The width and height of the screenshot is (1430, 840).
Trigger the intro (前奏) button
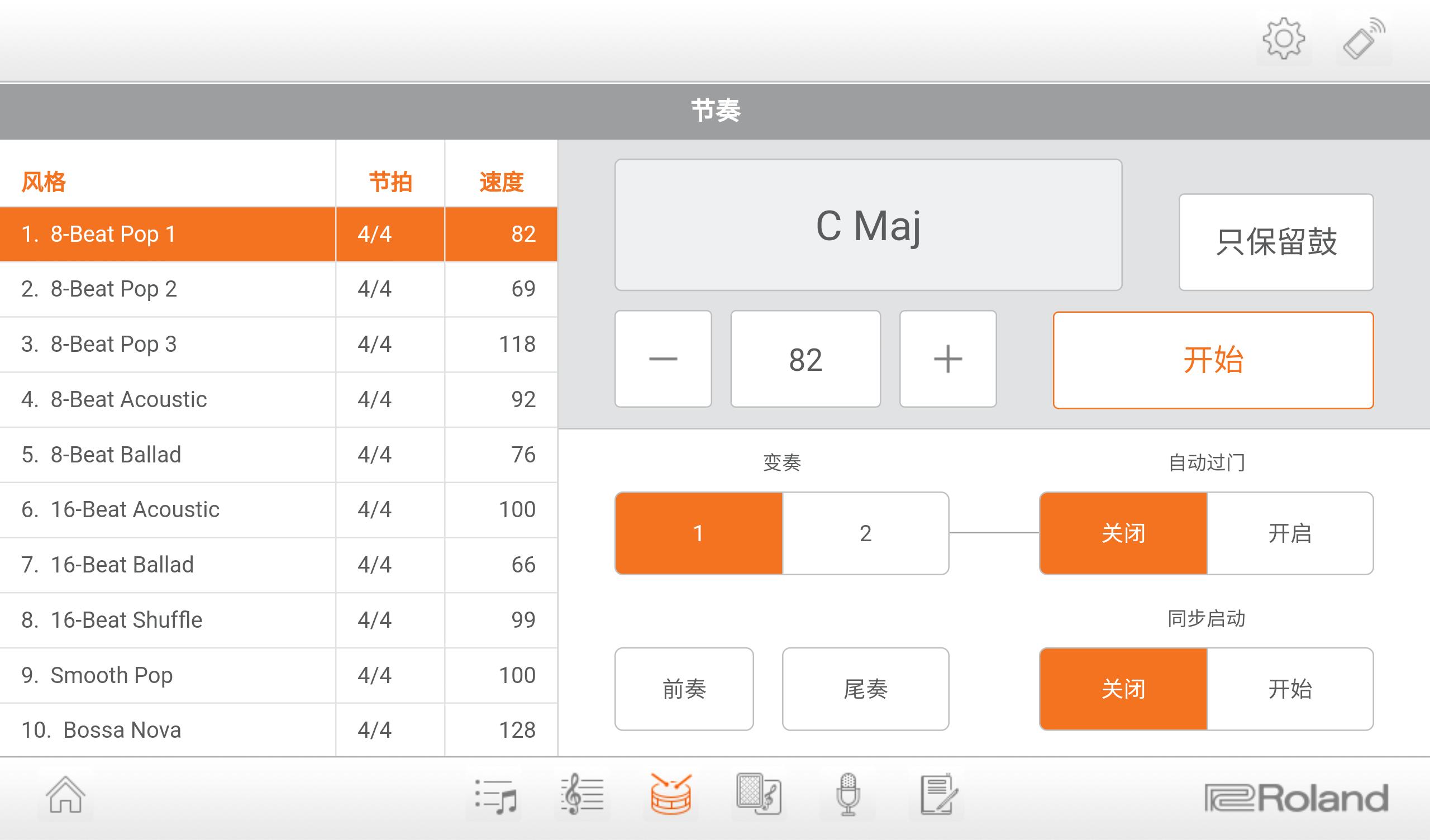click(684, 689)
